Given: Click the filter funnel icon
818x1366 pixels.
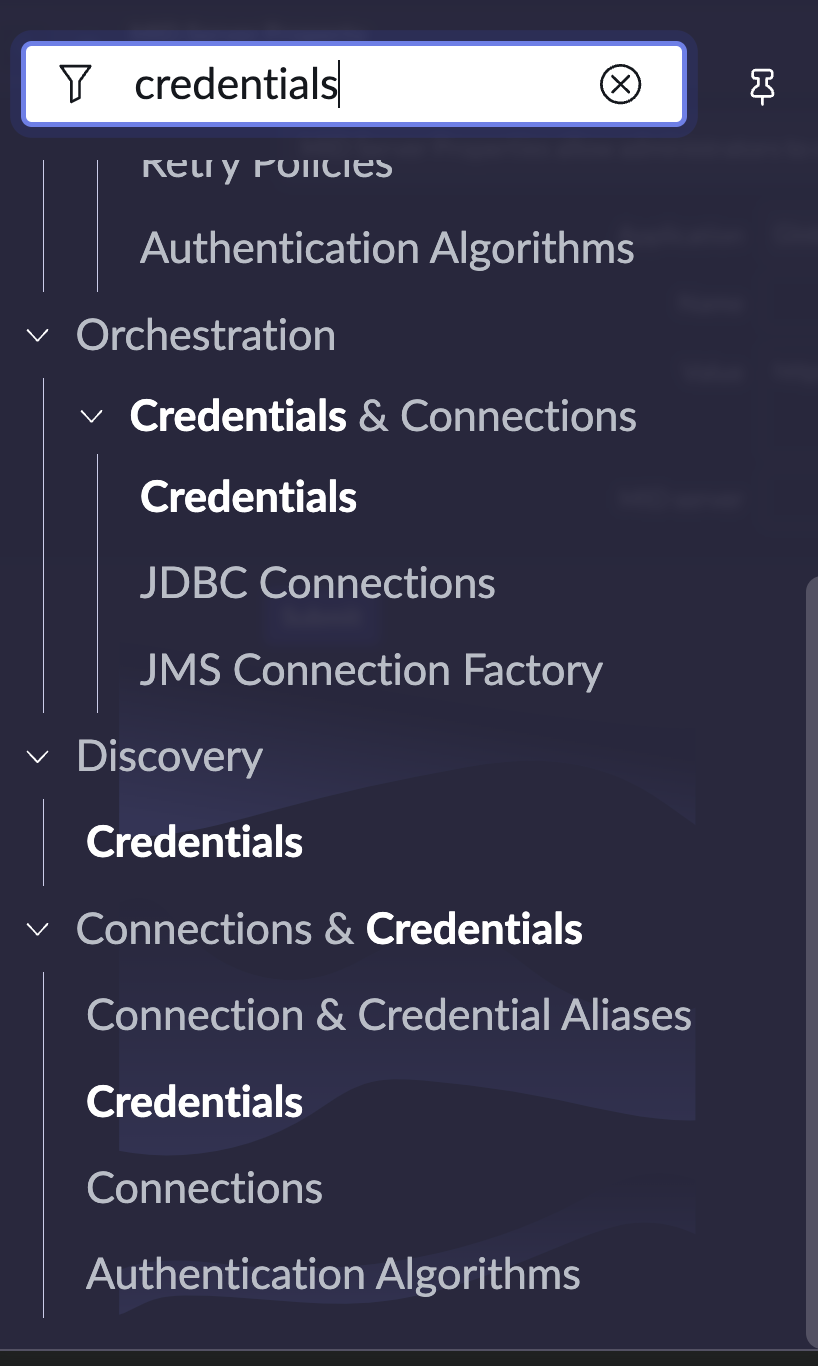Looking at the screenshot, I should point(75,84).
